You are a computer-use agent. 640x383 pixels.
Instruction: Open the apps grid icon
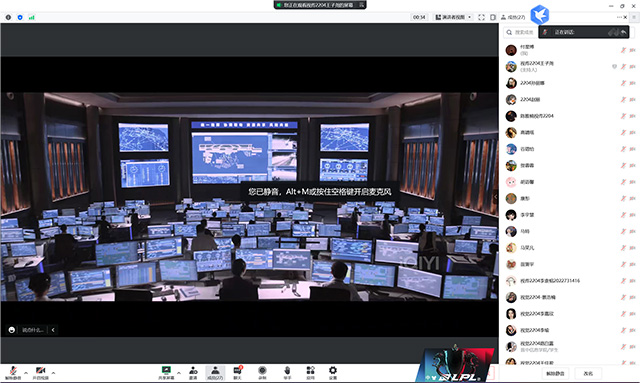(x=311, y=372)
